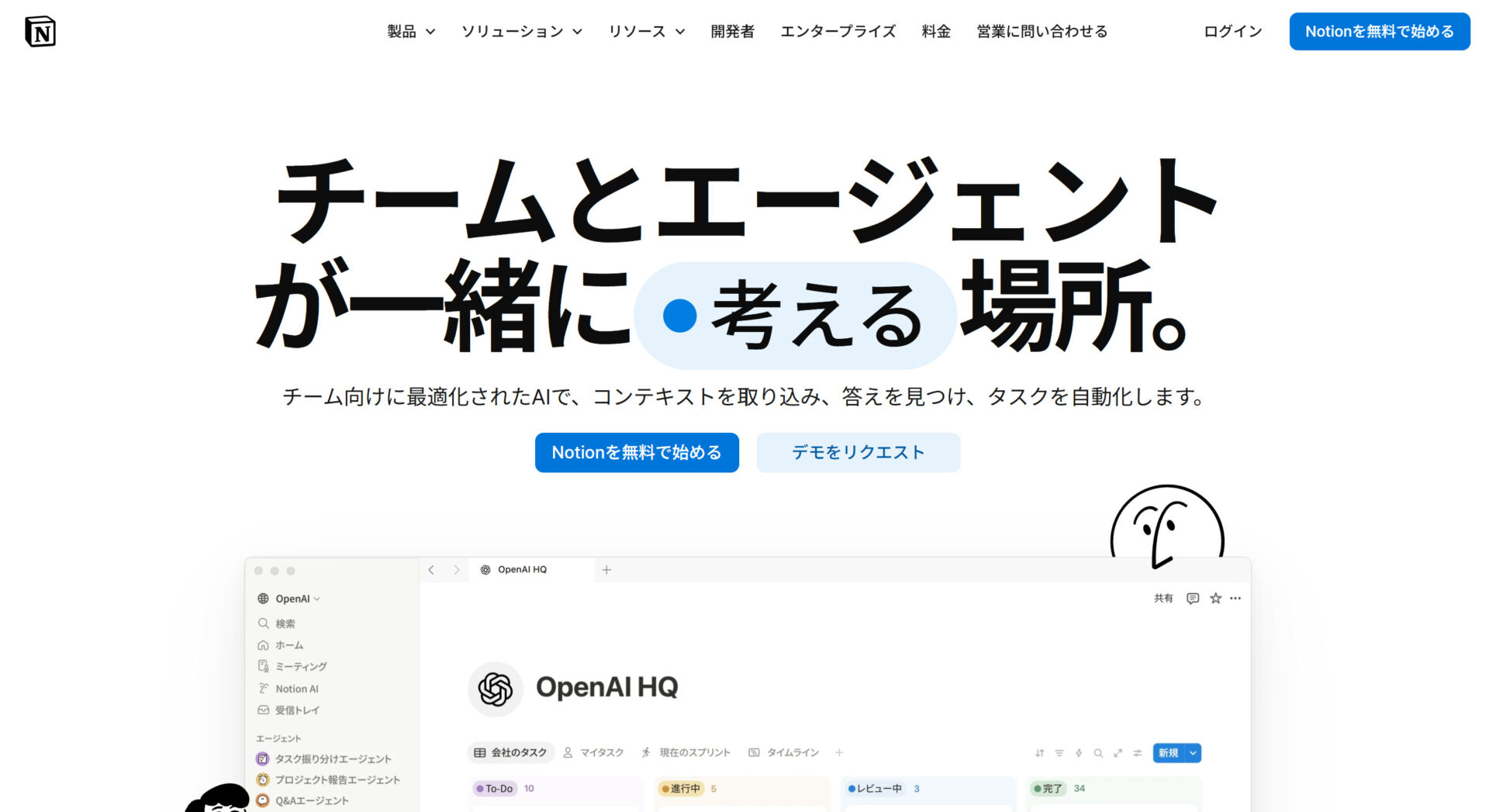1489x812 pixels.
Task: Open the 開発者 page
Action: 732,32
